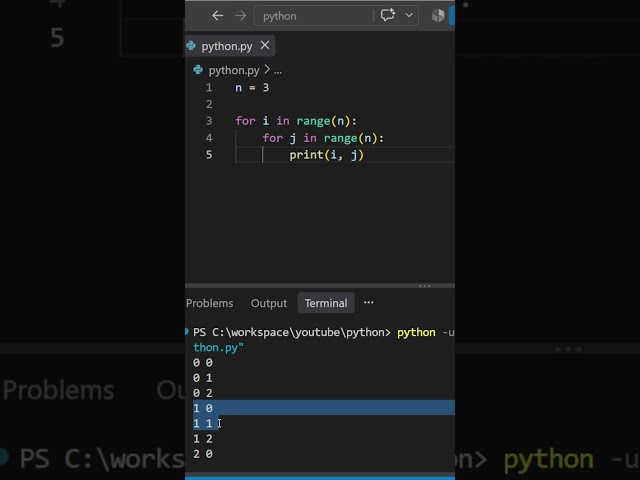640x480 pixels.
Task: Toggle the layout icon in title bar
Action: click(x=438, y=16)
